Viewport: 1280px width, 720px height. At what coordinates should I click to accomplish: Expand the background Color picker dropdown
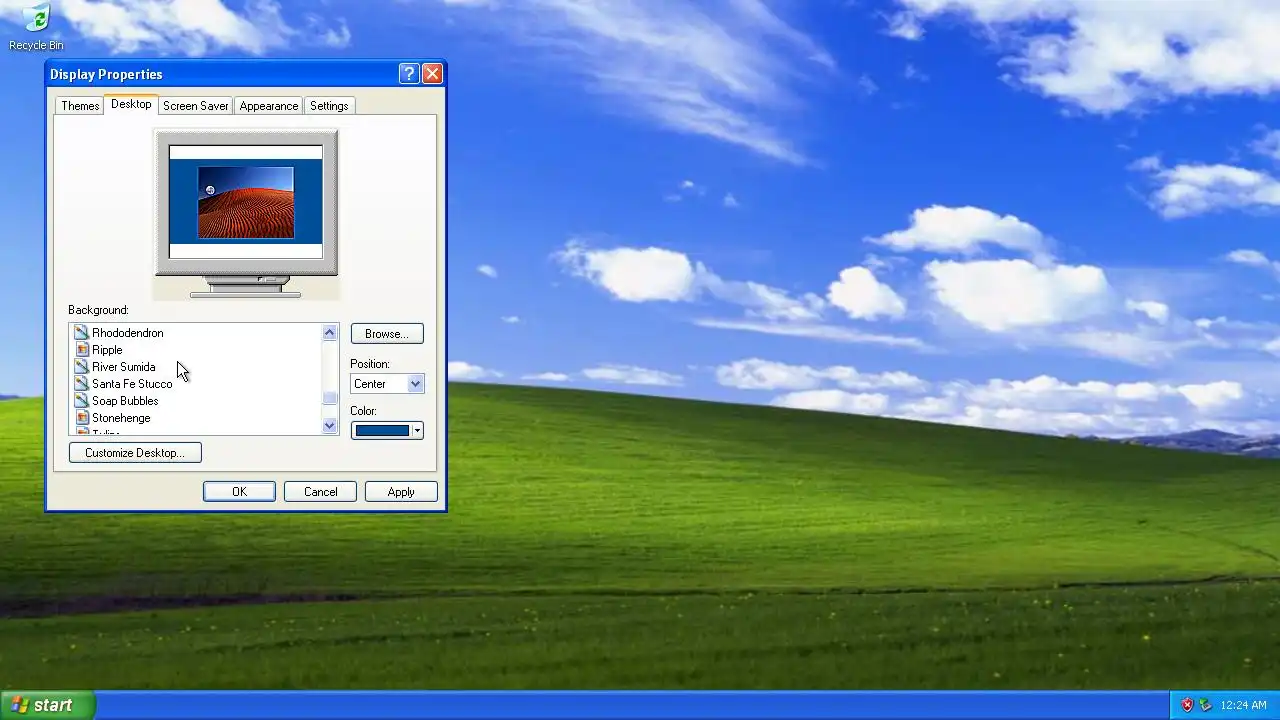pyautogui.click(x=417, y=431)
